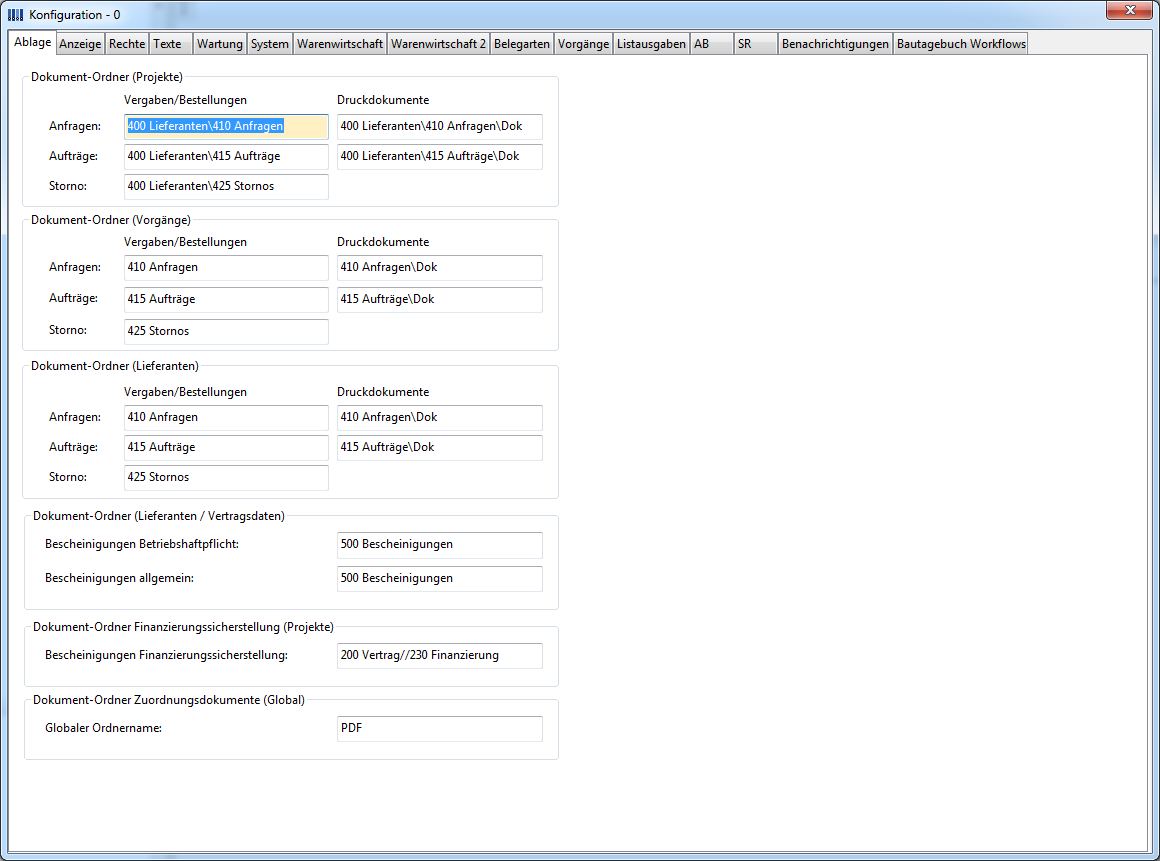Click Vorgänge Anfragen Vergaben field '410 Anfragen'
Viewport: 1160px width, 861px height.
tap(226, 268)
